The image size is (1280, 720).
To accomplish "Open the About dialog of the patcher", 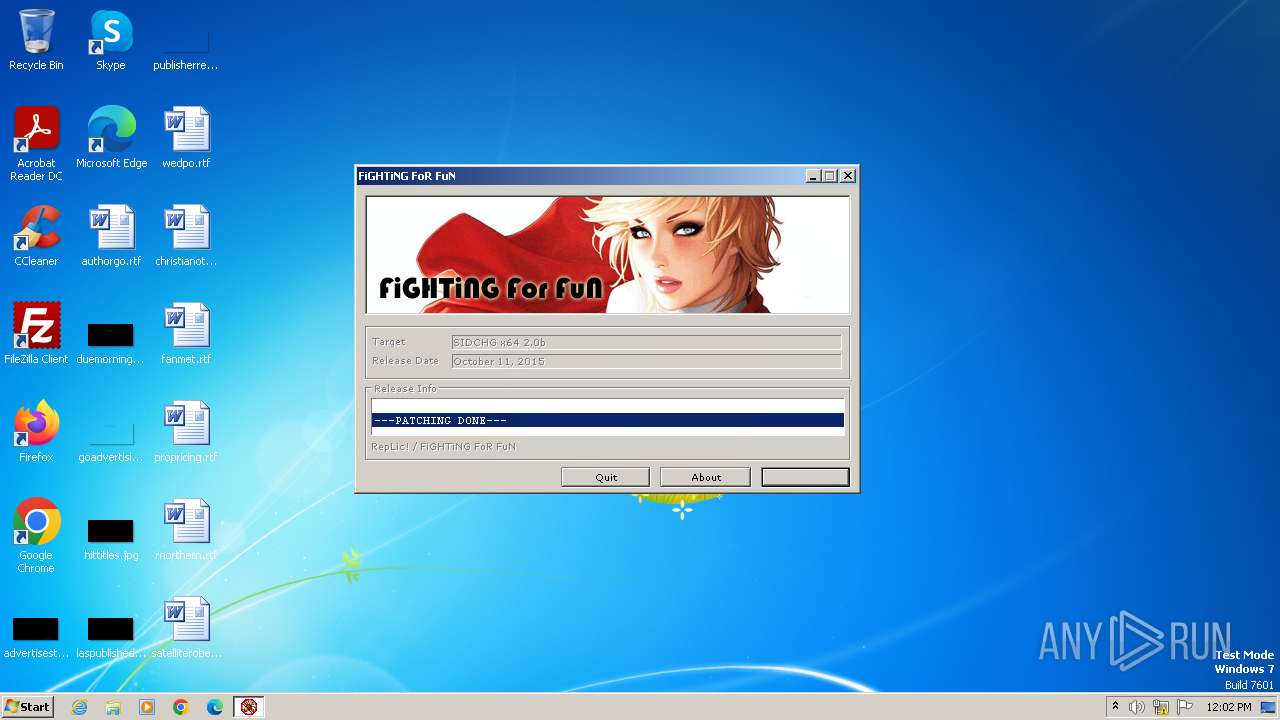I will point(706,477).
